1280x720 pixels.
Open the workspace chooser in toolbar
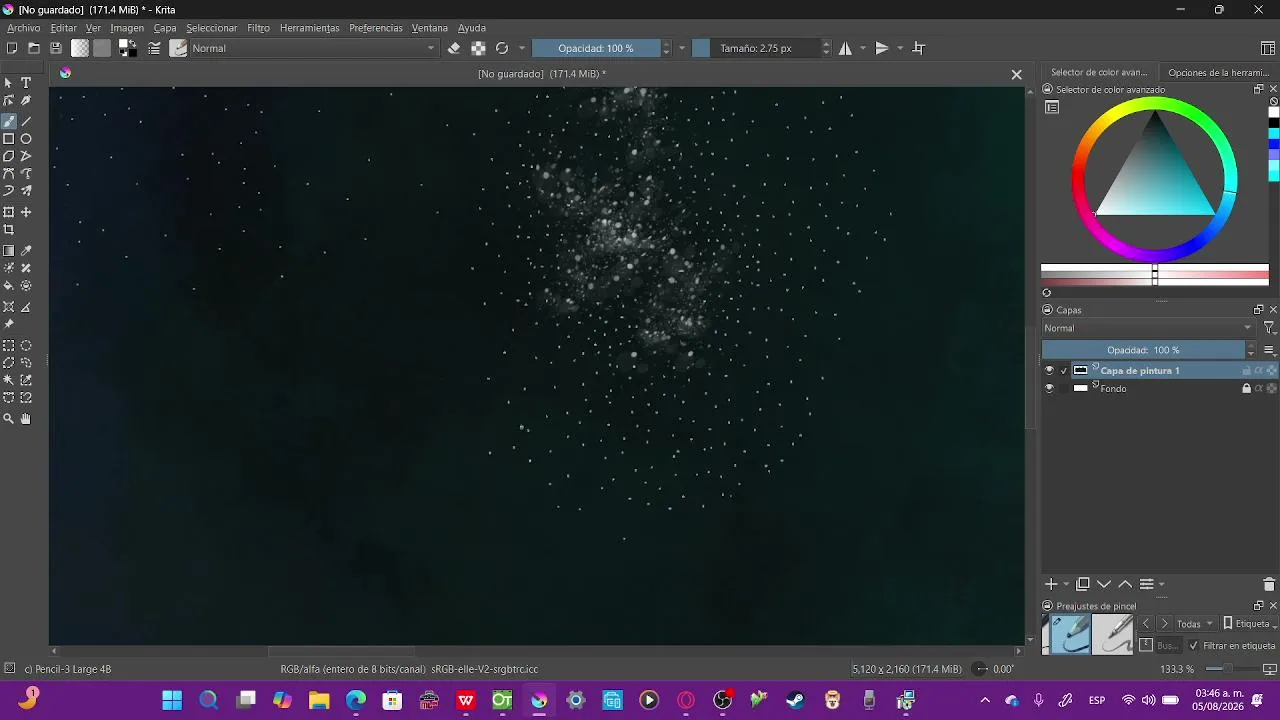(x=1268, y=48)
